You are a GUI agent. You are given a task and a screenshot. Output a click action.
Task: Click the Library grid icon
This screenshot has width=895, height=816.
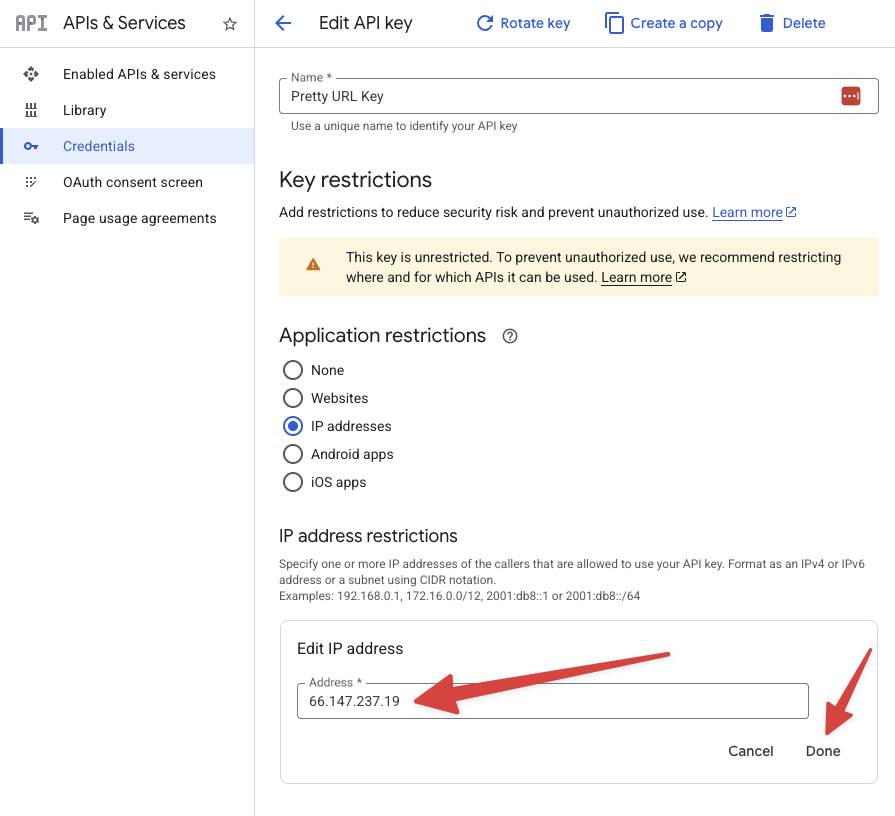[31, 110]
